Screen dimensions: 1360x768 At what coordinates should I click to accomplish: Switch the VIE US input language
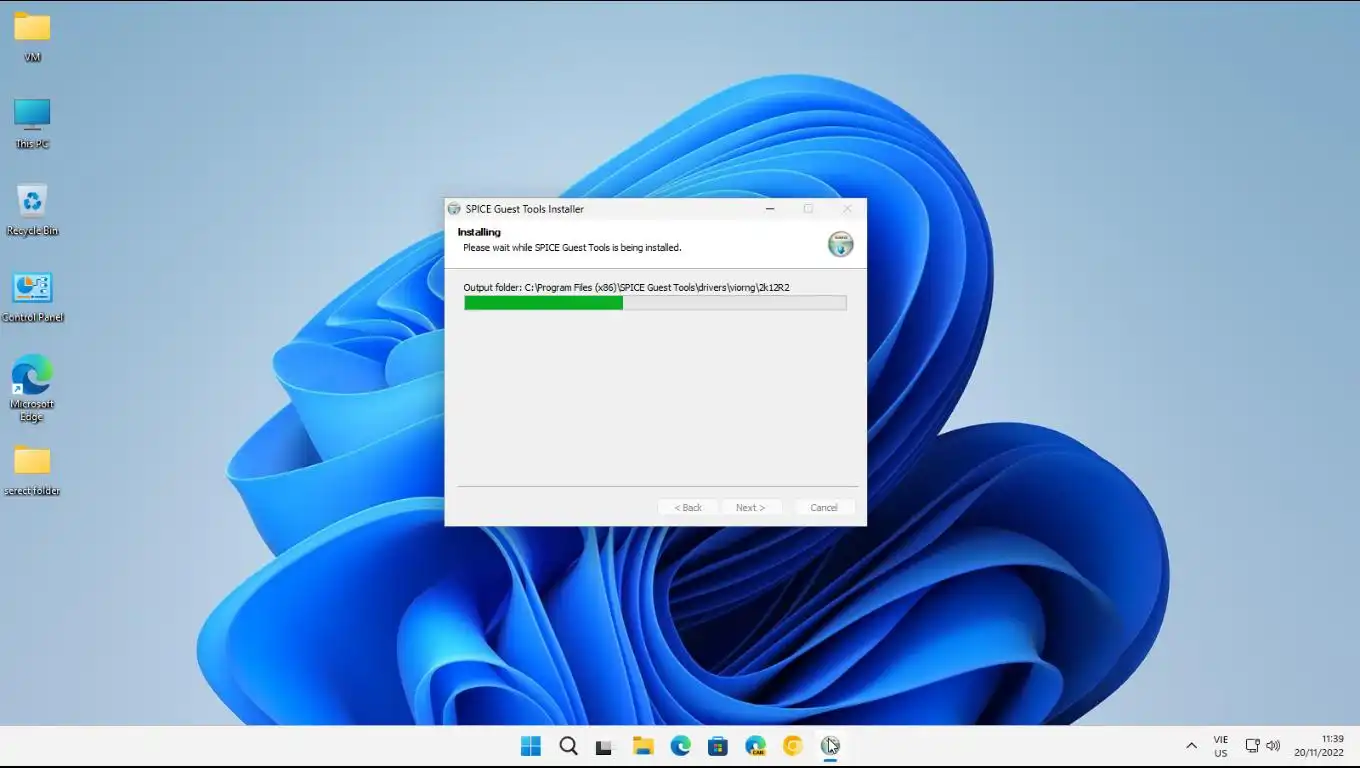point(1221,746)
